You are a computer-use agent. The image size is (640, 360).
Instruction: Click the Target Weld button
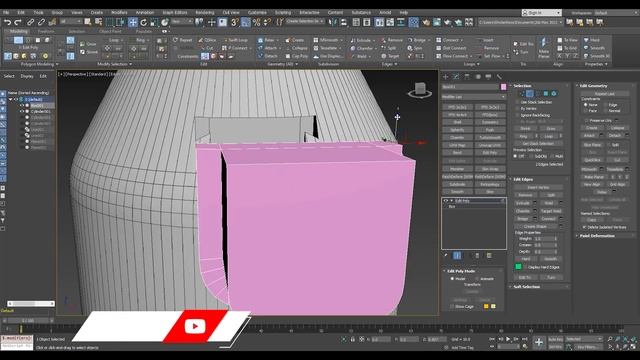pos(551,211)
